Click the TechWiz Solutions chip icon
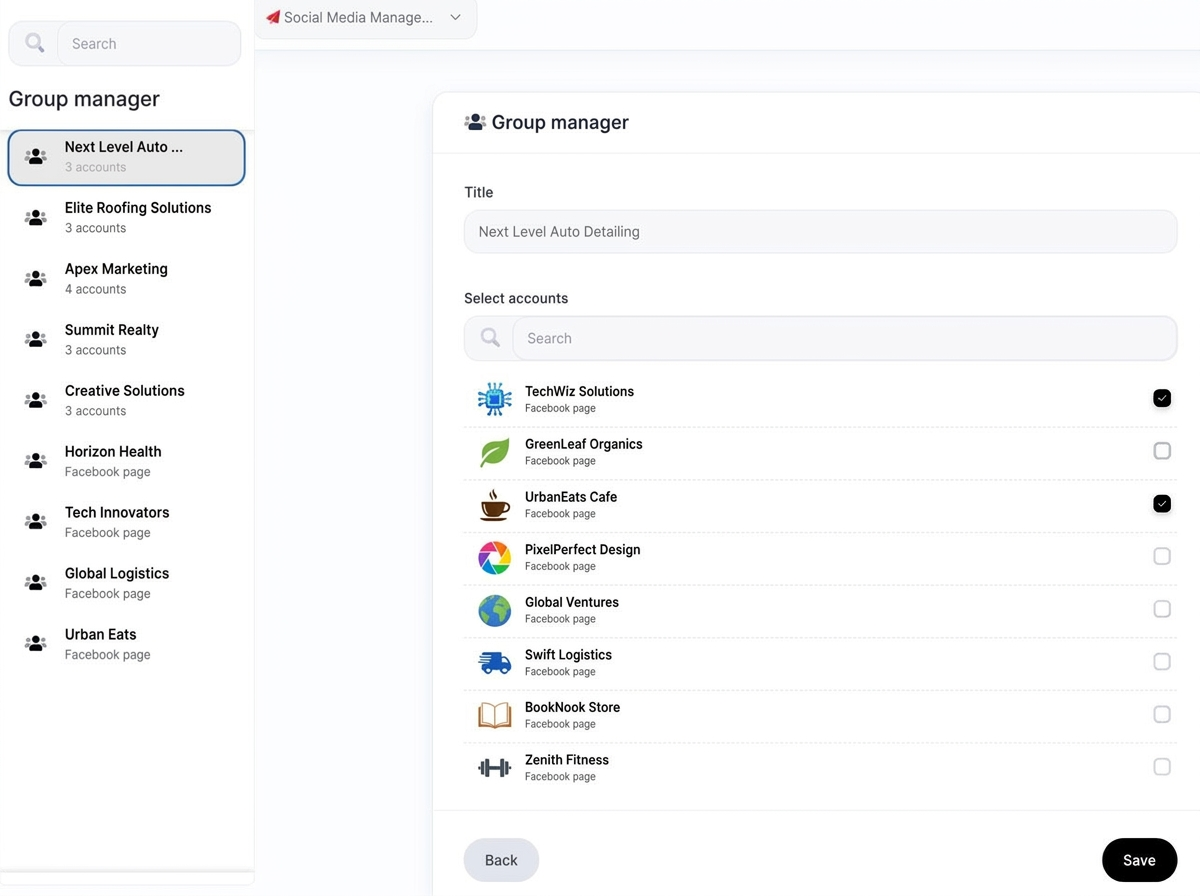1200x896 pixels. click(495, 399)
